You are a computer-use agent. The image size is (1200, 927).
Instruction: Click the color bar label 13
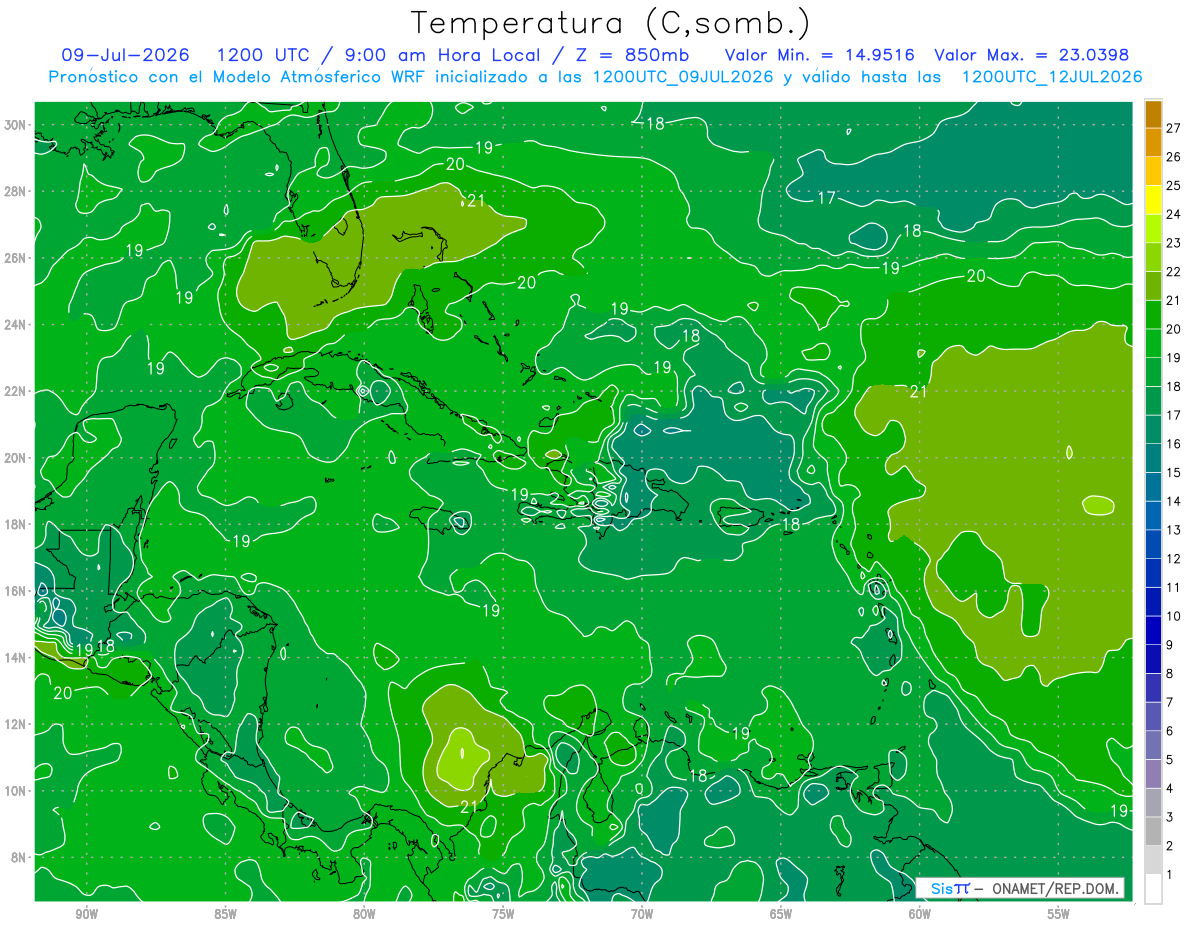click(1173, 530)
